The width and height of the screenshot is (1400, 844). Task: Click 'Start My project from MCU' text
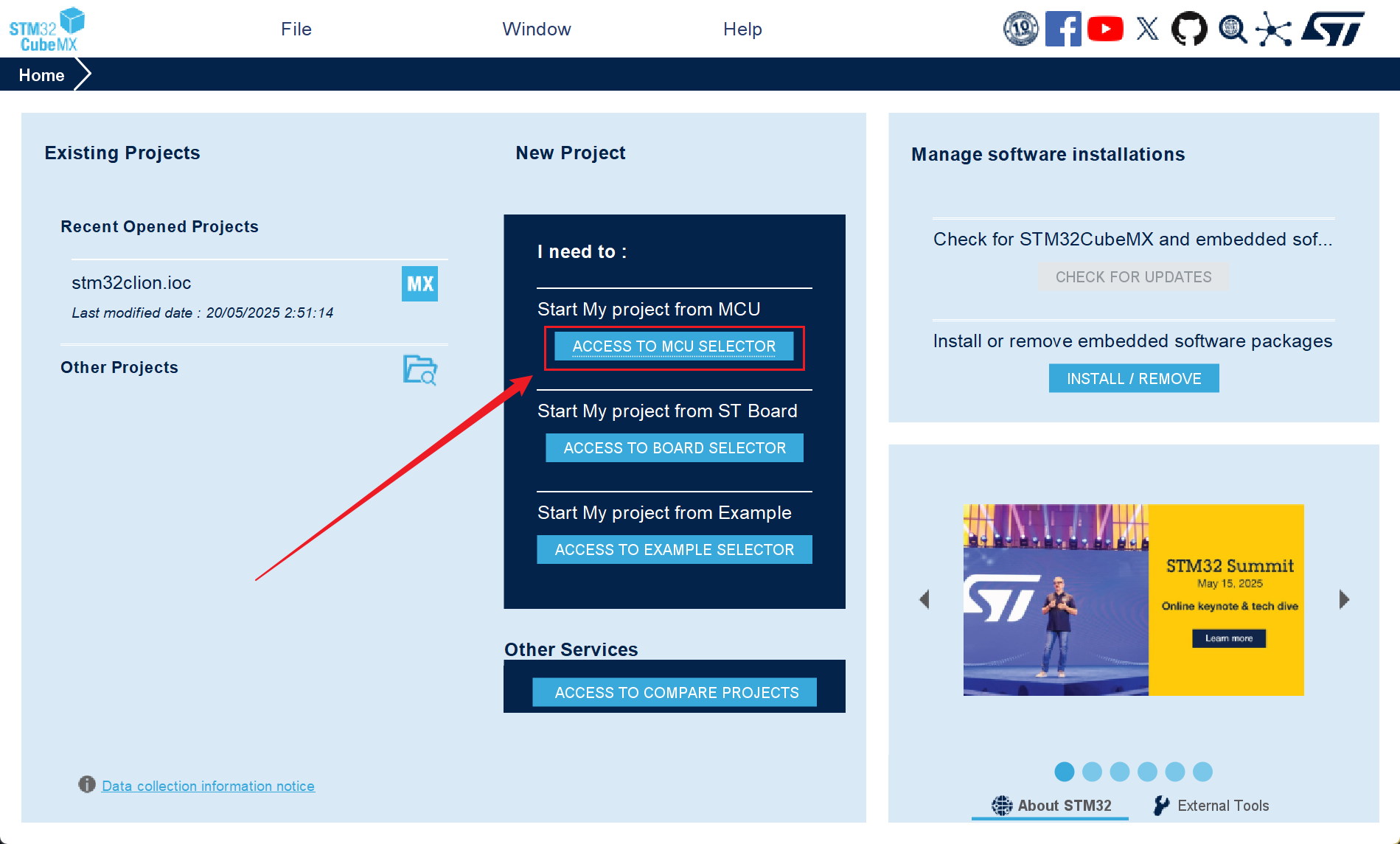point(649,309)
